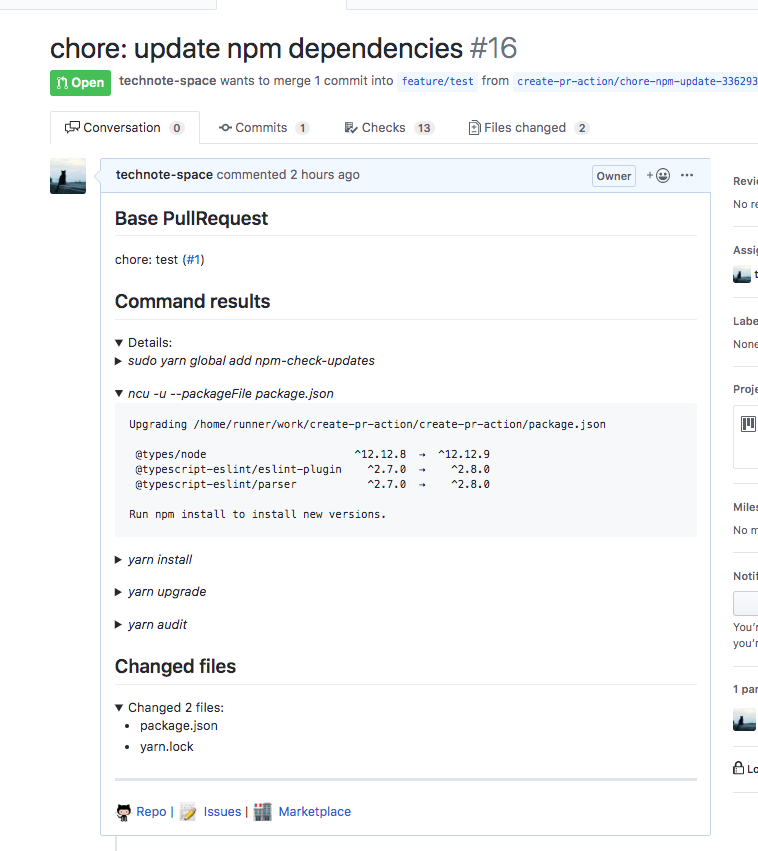The height and width of the screenshot is (851, 758).
Task: Click the green Open status badge
Action: click(x=80, y=83)
